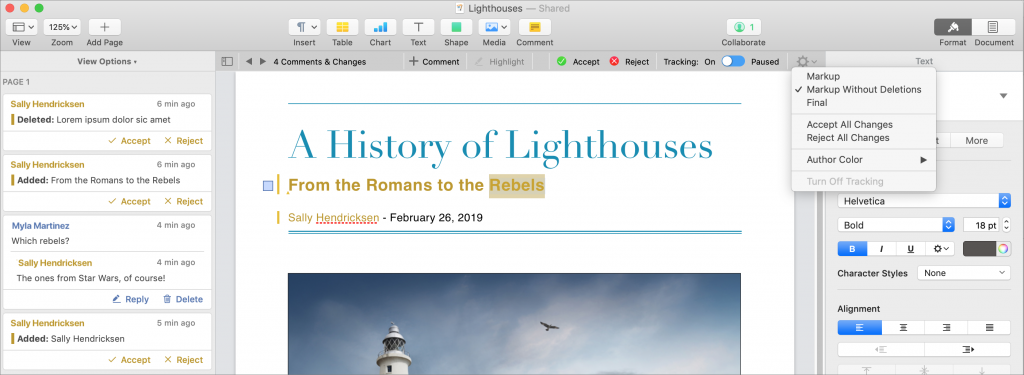Image resolution: width=1024 pixels, height=375 pixels.
Task: Reject the deleted Lorem ipsum change
Action: [x=183, y=140]
